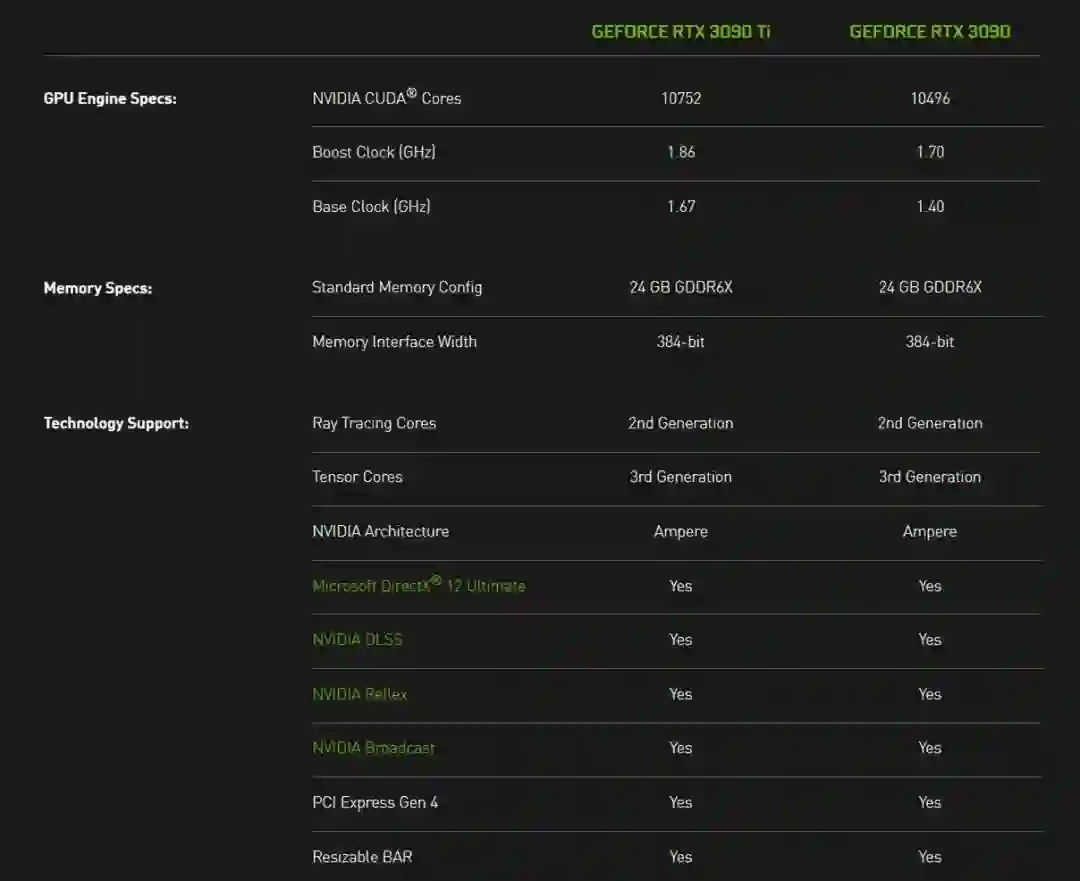1080x881 pixels.
Task: Open the NVIDIA Reflex link
Action: pyautogui.click(x=359, y=694)
